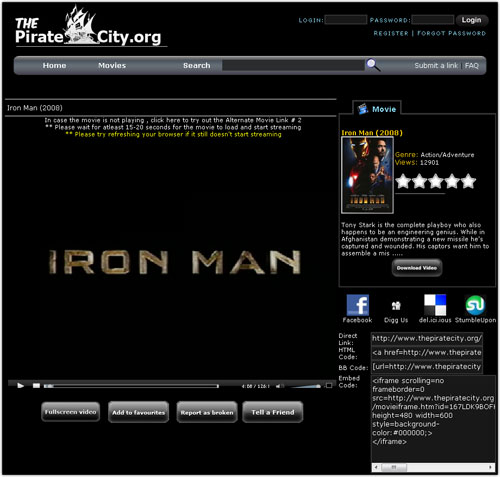Click the embed code horizontal scrollbar thumb
The width and height of the screenshot is (500, 477).
(x=394, y=467)
